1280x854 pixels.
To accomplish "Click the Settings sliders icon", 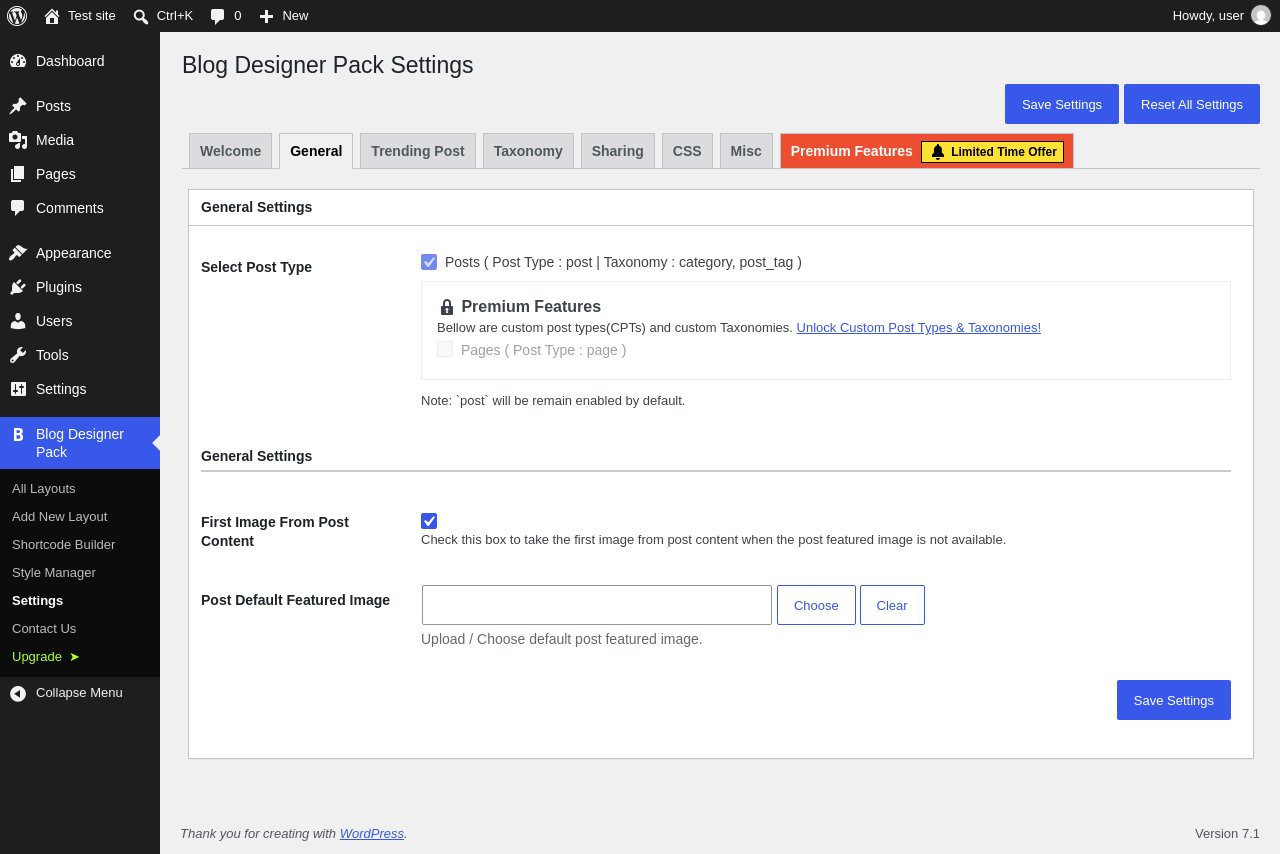I will pos(18,389).
